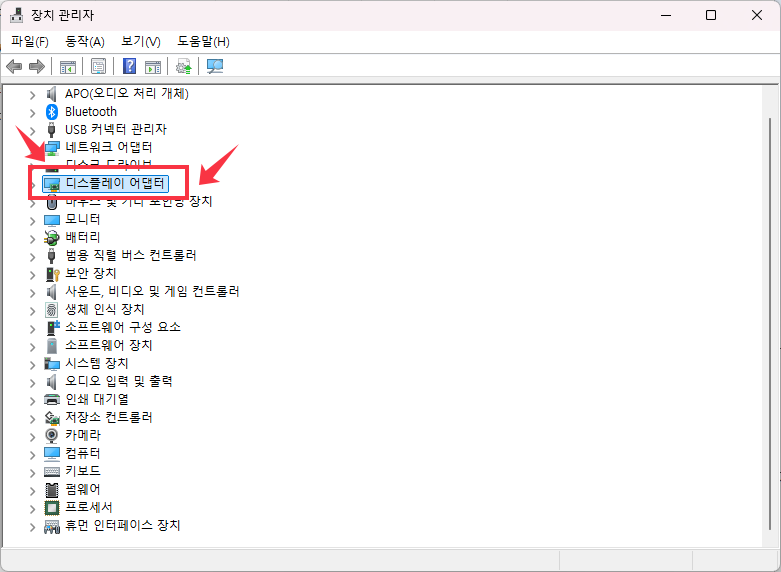This screenshot has width=781, height=572.
Task: Select the 디스플레이 어댑터 label
Action: point(115,183)
